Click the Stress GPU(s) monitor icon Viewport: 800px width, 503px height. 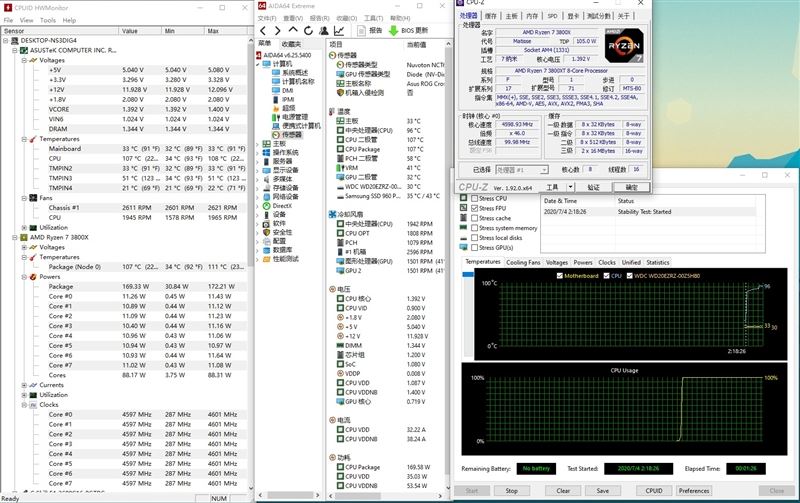[463, 247]
